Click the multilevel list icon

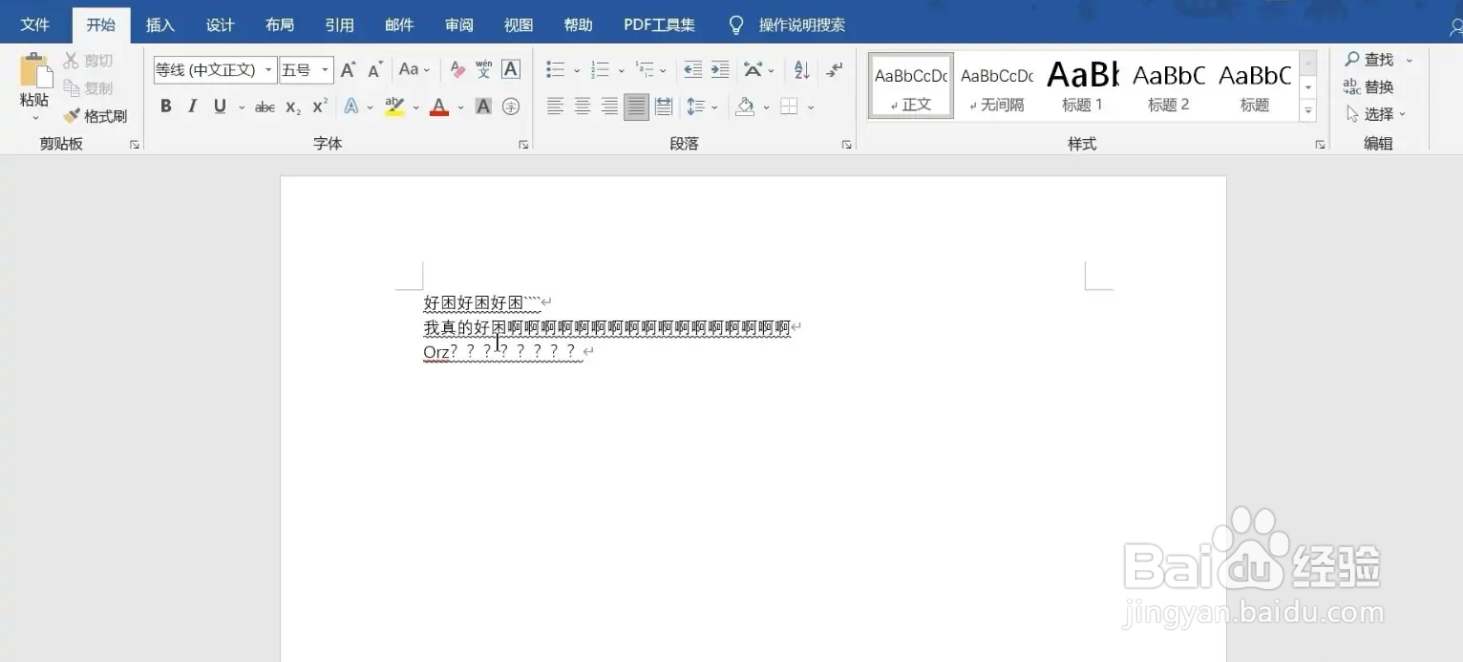(x=644, y=70)
